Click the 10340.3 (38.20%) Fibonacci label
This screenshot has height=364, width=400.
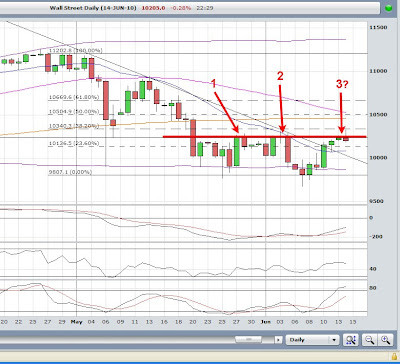[x=74, y=126]
